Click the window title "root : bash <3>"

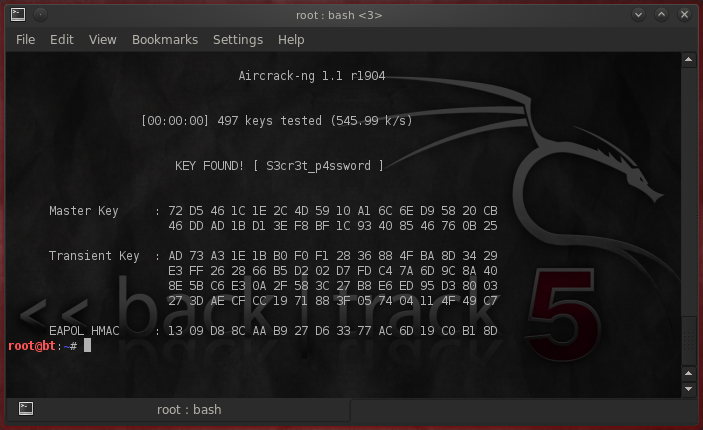point(339,15)
